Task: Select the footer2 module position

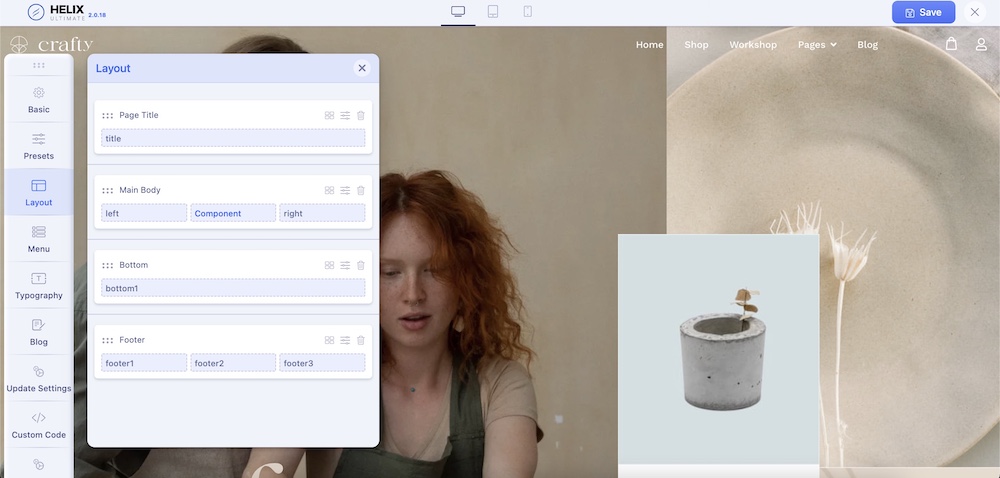Action: [x=233, y=363]
